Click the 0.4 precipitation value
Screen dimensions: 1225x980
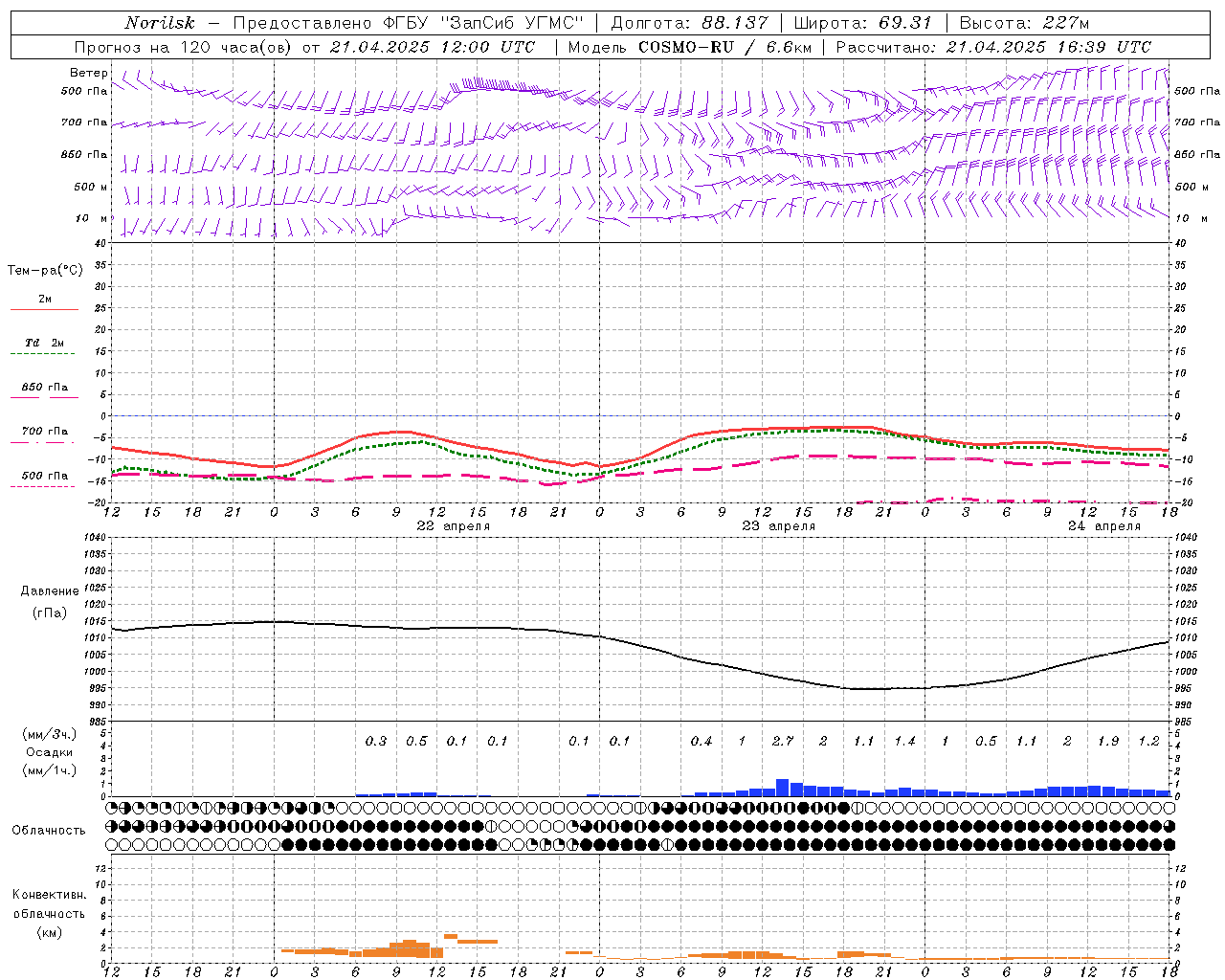click(x=702, y=742)
